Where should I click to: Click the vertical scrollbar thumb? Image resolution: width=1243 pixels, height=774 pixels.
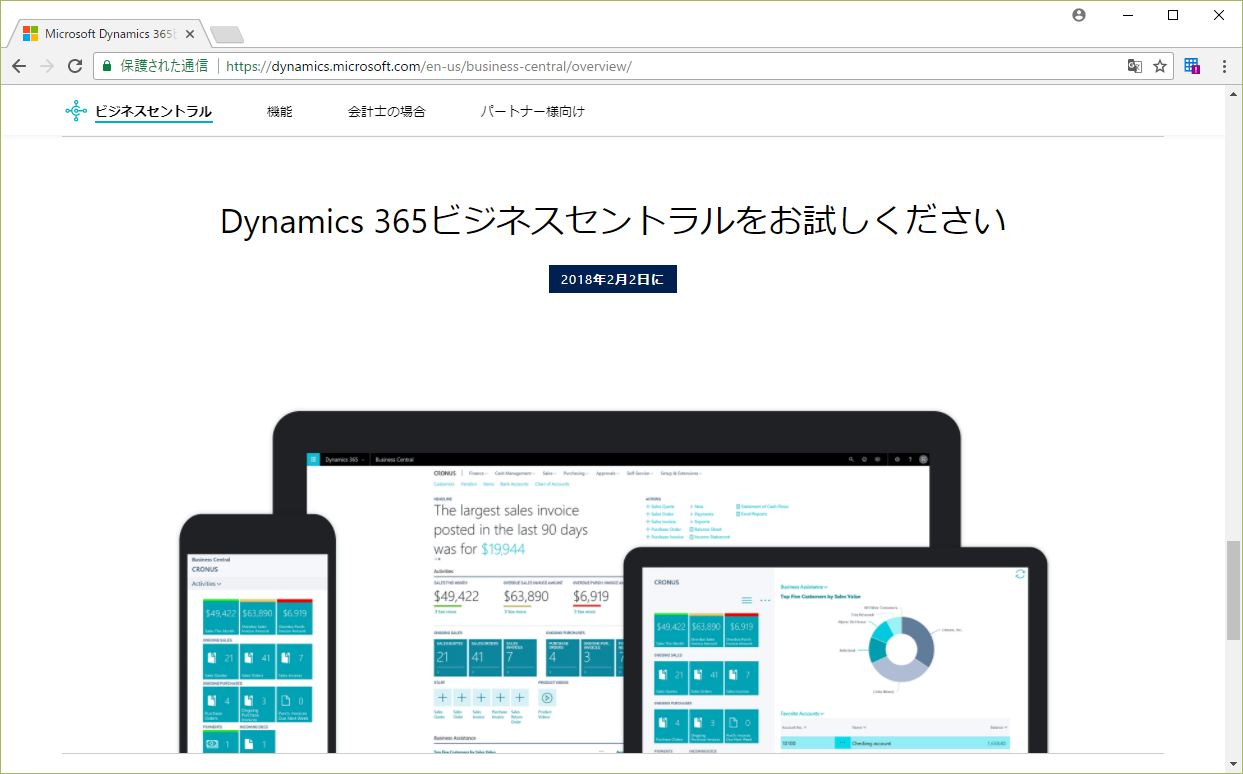[1234, 590]
